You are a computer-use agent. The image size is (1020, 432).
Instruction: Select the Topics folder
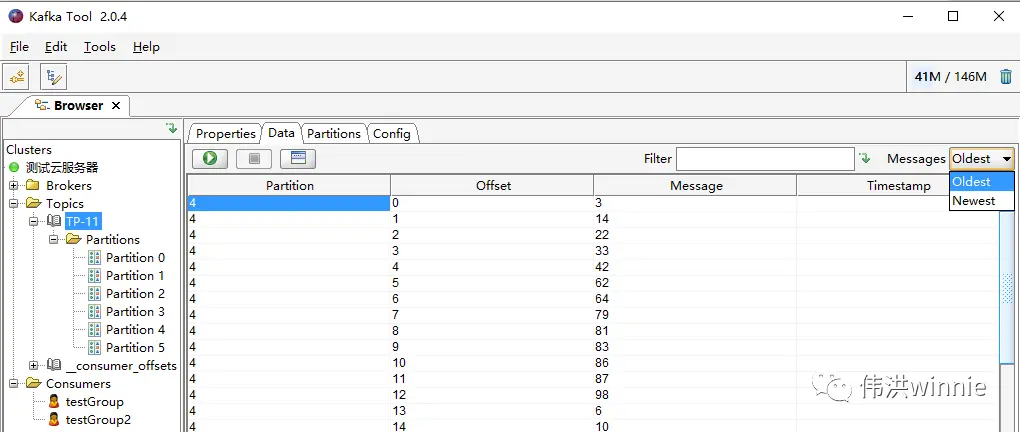[64, 204]
